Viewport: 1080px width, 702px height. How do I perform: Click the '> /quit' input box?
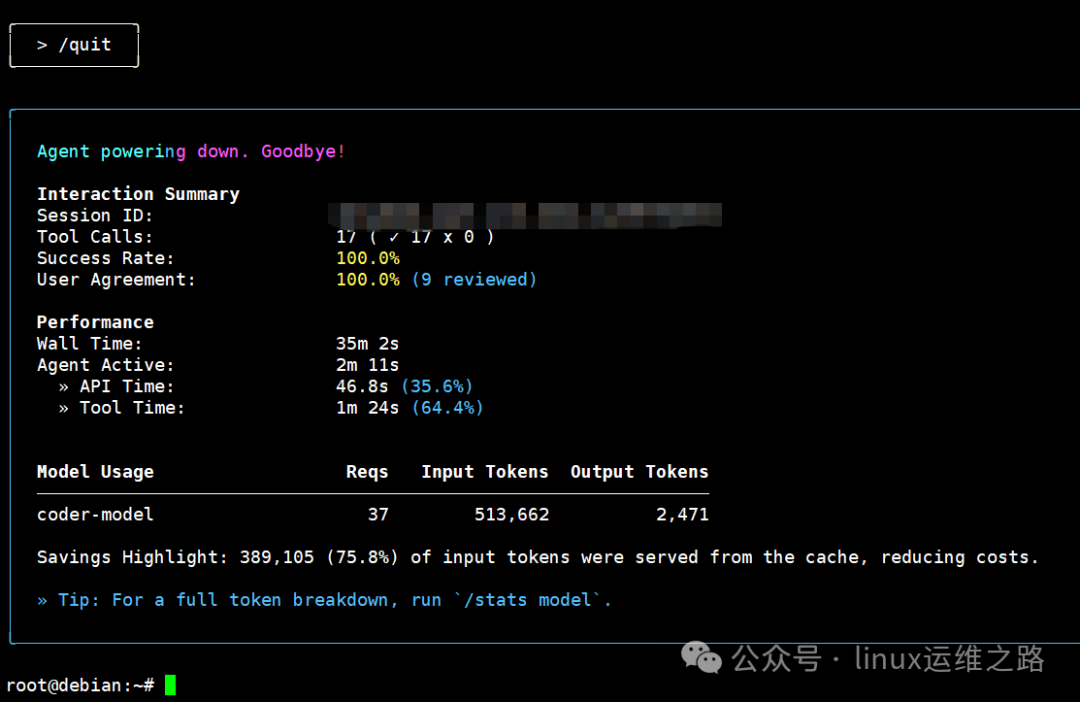pos(74,45)
